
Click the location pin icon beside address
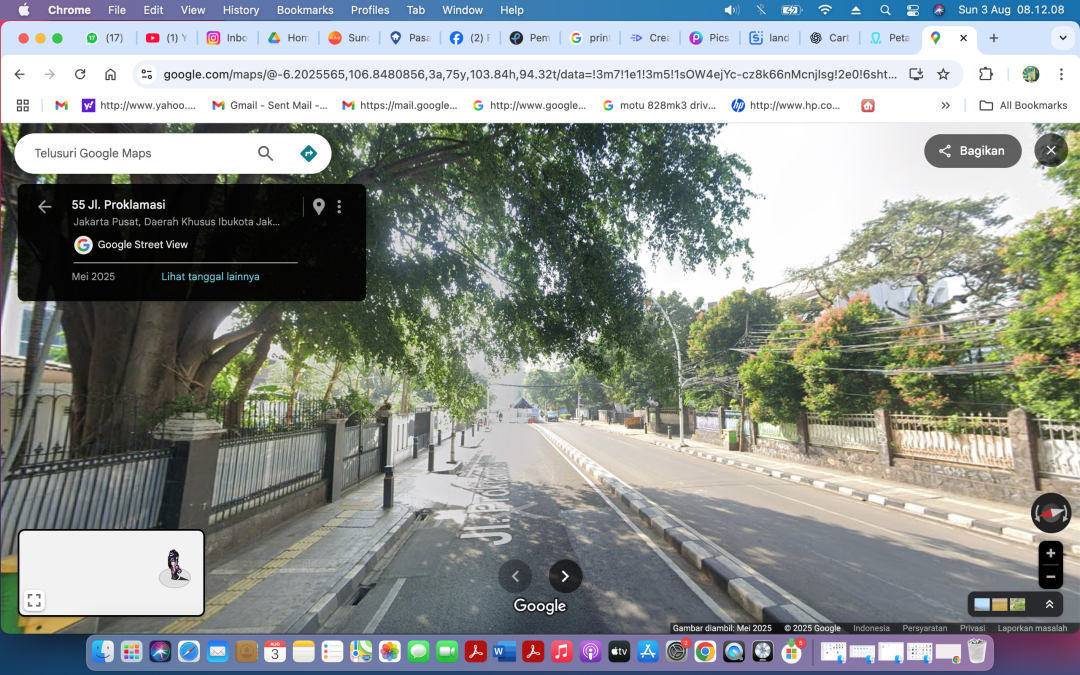[318, 207]
